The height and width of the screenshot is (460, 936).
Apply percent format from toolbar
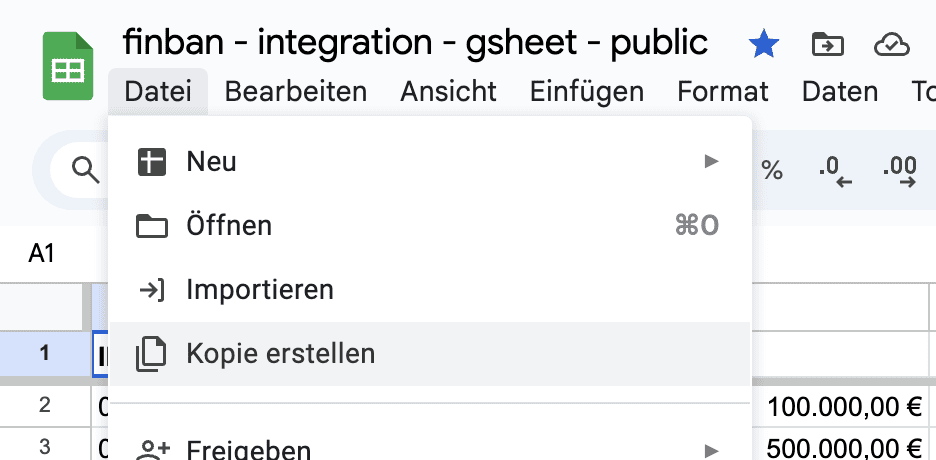[x=772, y=170]
